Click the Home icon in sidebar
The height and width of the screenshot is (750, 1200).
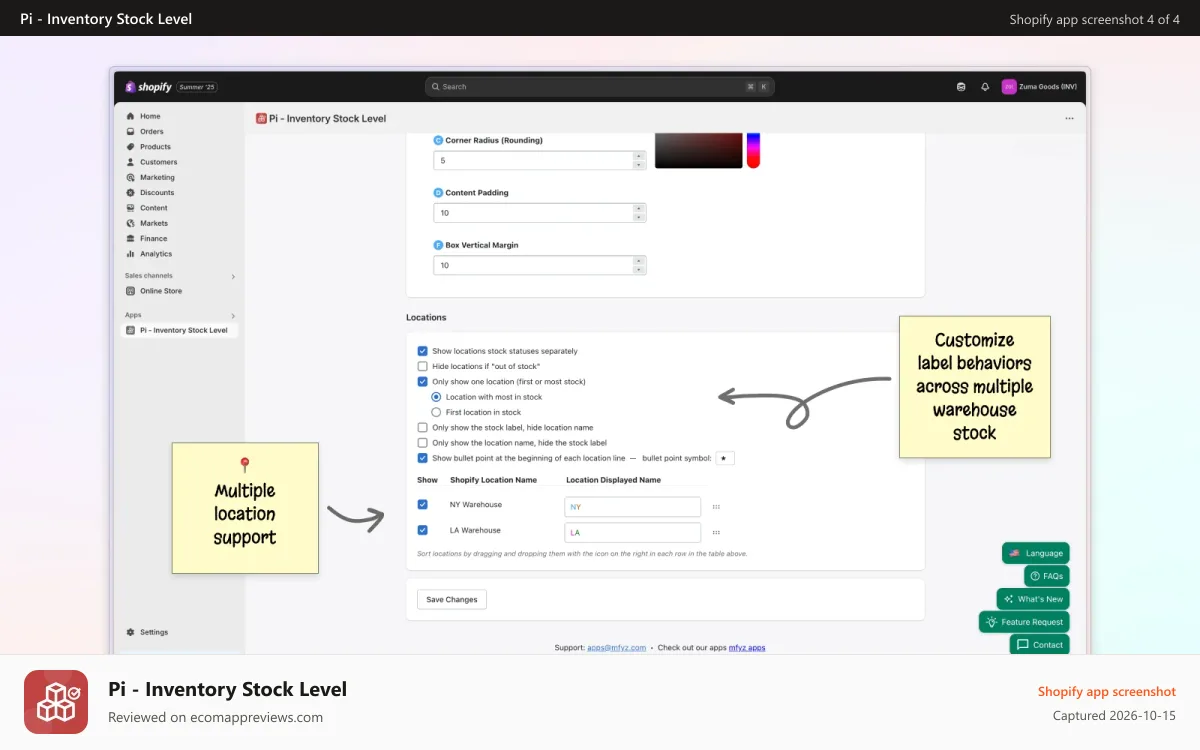(x=131, y=116)
